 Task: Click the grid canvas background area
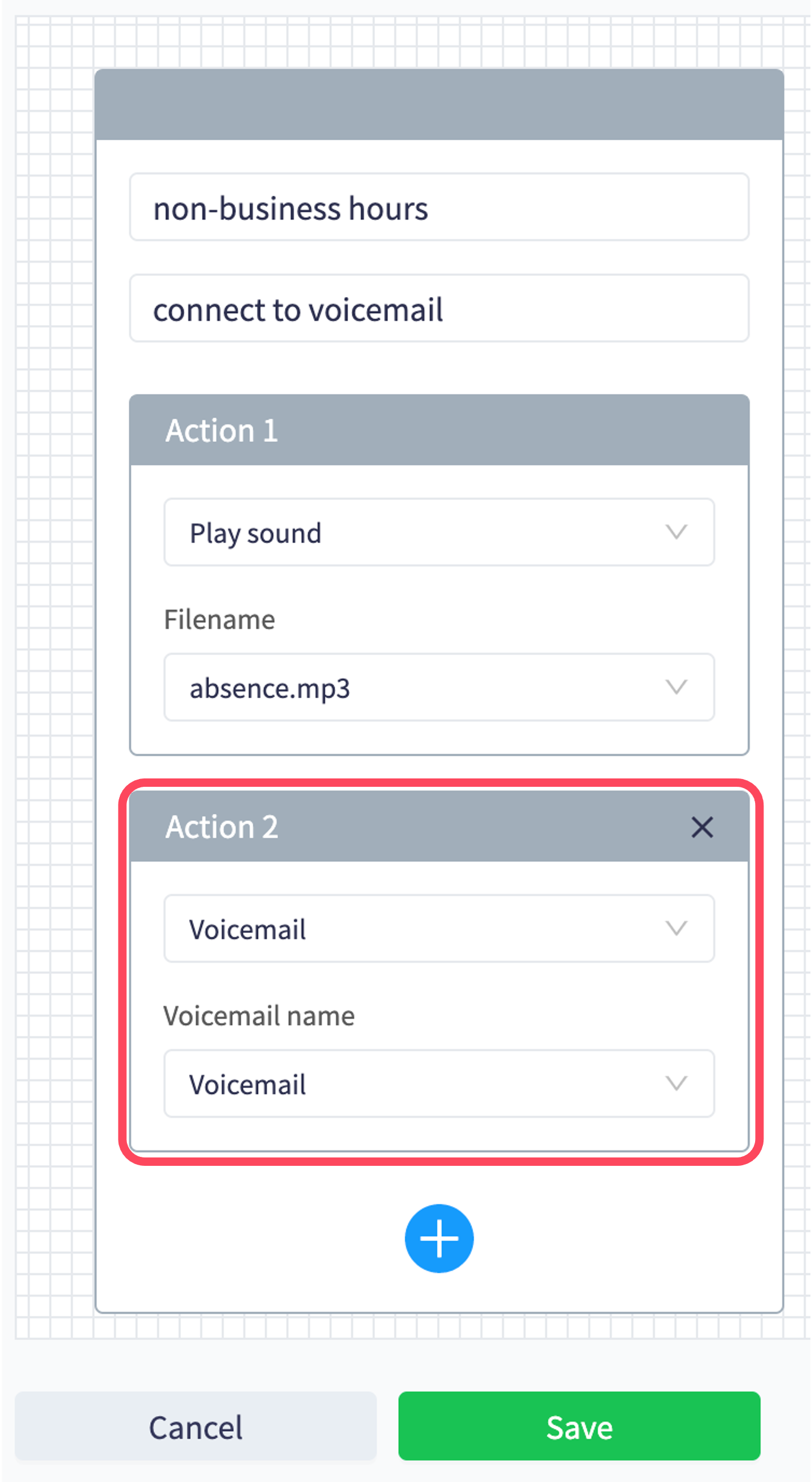(x=54, y=719)
